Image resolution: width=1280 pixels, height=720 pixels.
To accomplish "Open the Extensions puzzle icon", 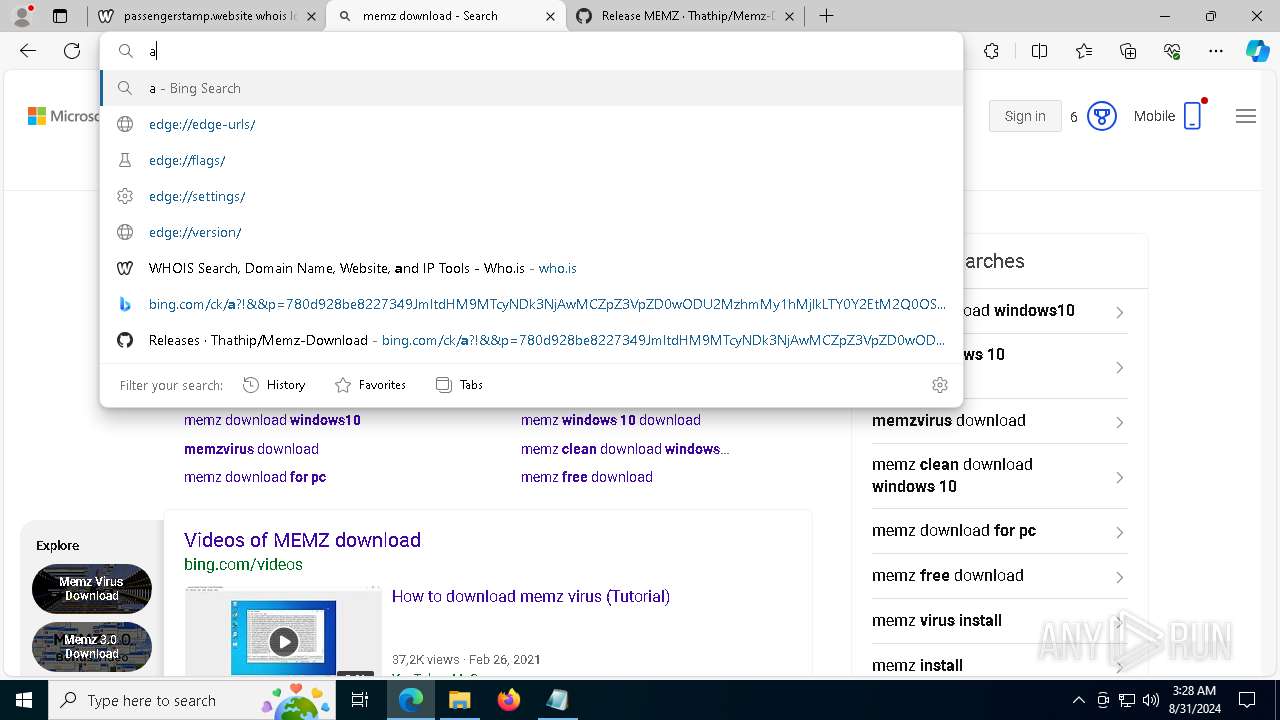I will click(991, 51).
